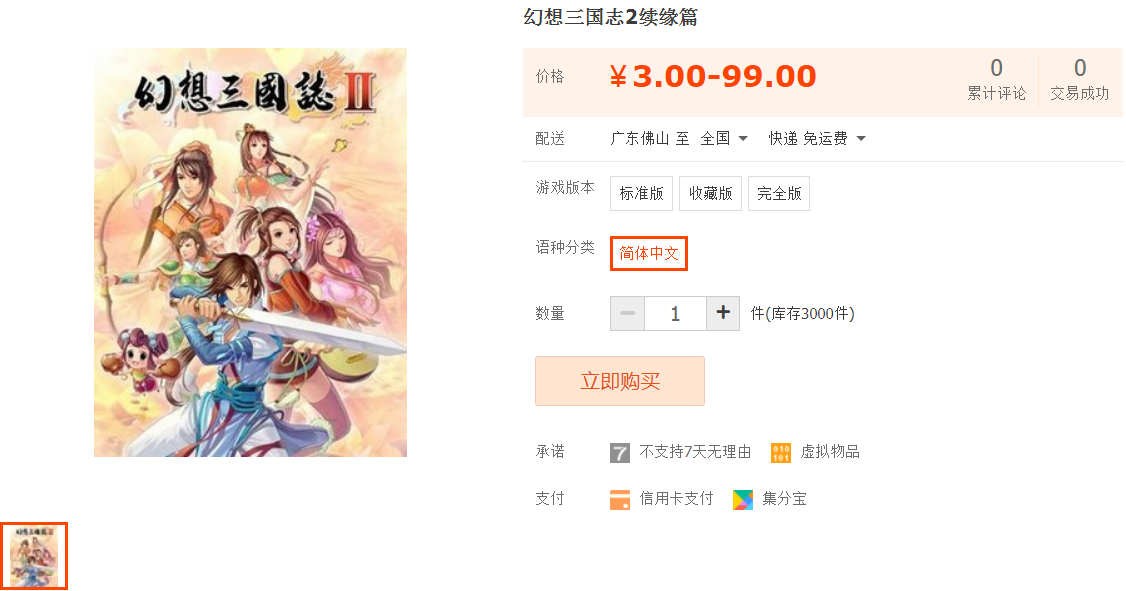
Task: Open the 累计评论 review count
Action: (996, 79)
